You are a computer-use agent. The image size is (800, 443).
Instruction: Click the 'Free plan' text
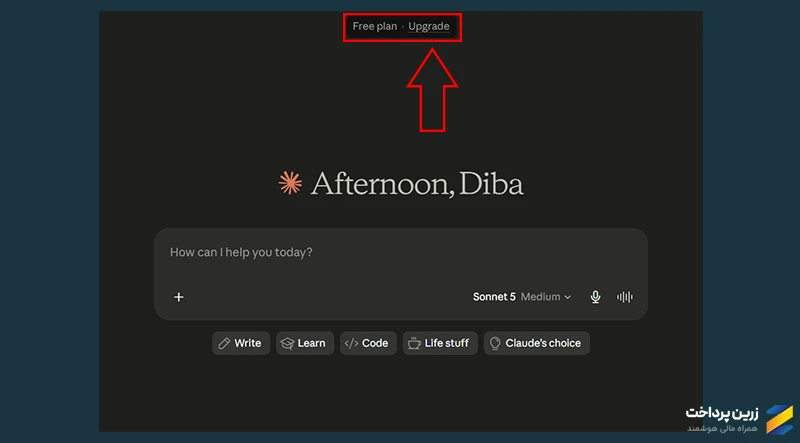(x=374, y=27)
